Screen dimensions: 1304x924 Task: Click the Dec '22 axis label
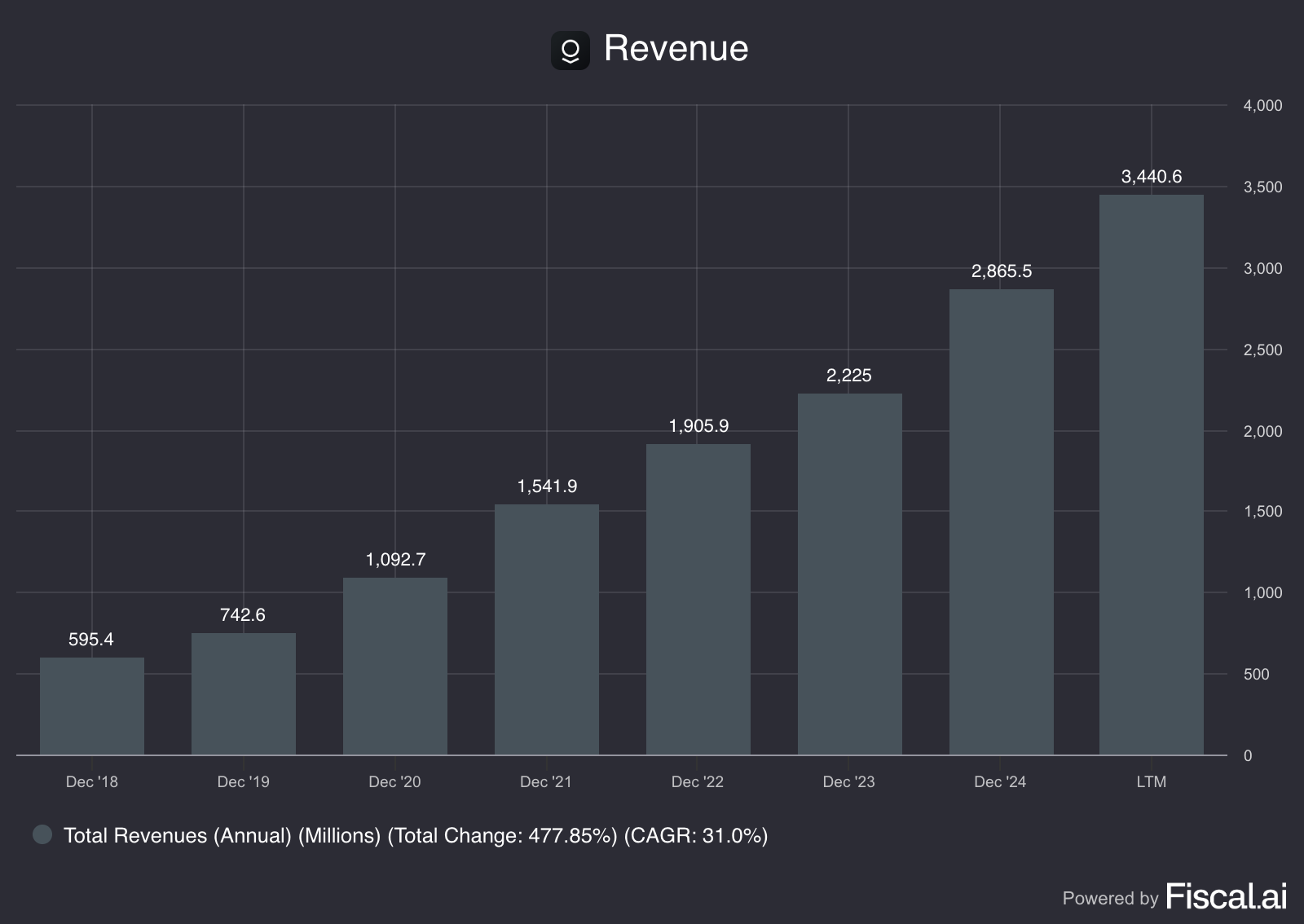click(698, 781)
